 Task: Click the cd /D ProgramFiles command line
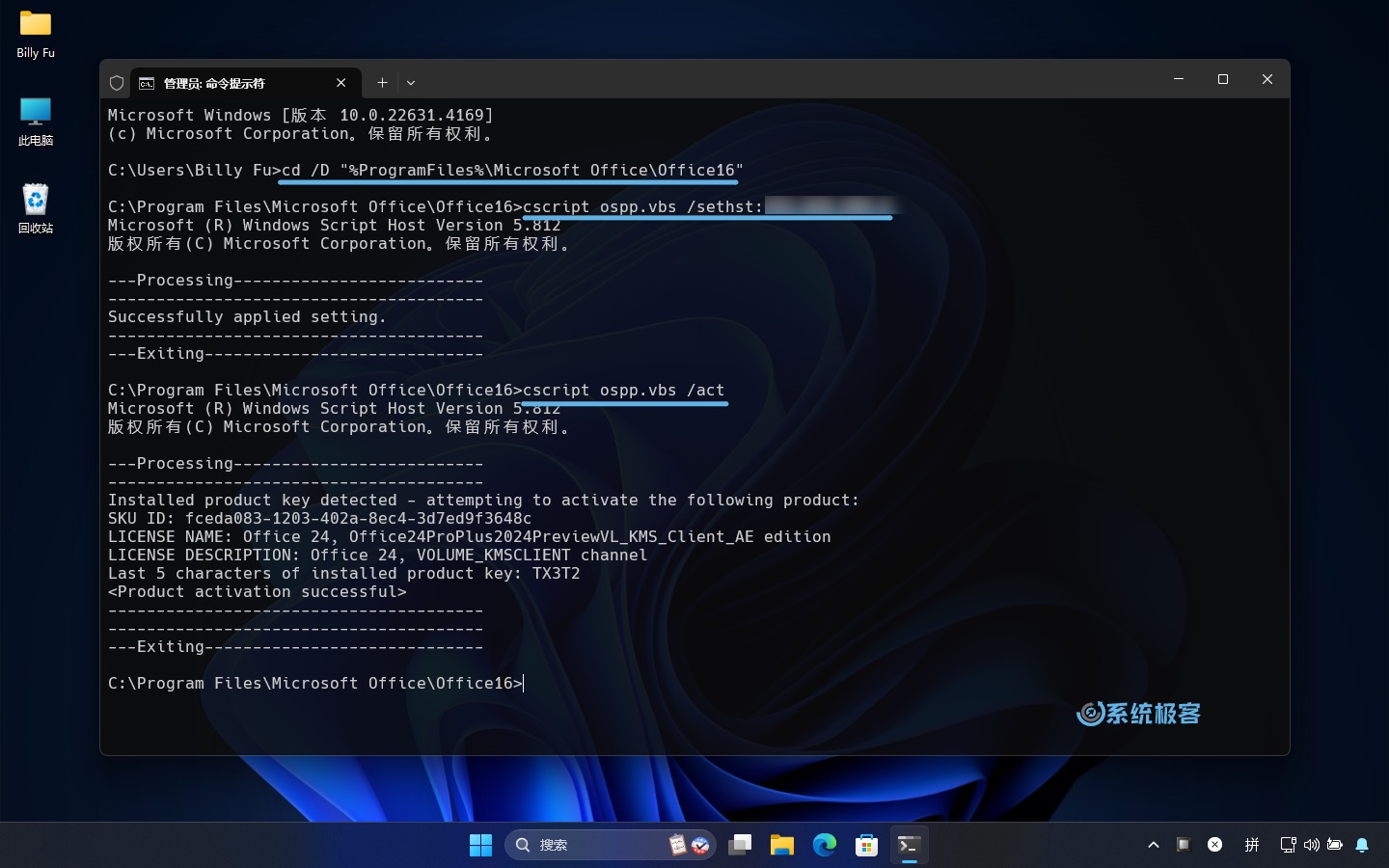point(425,170)
